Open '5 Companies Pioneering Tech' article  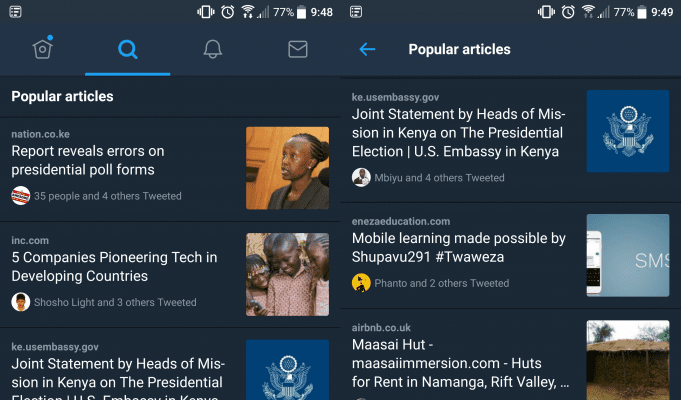tap(114, 266)
